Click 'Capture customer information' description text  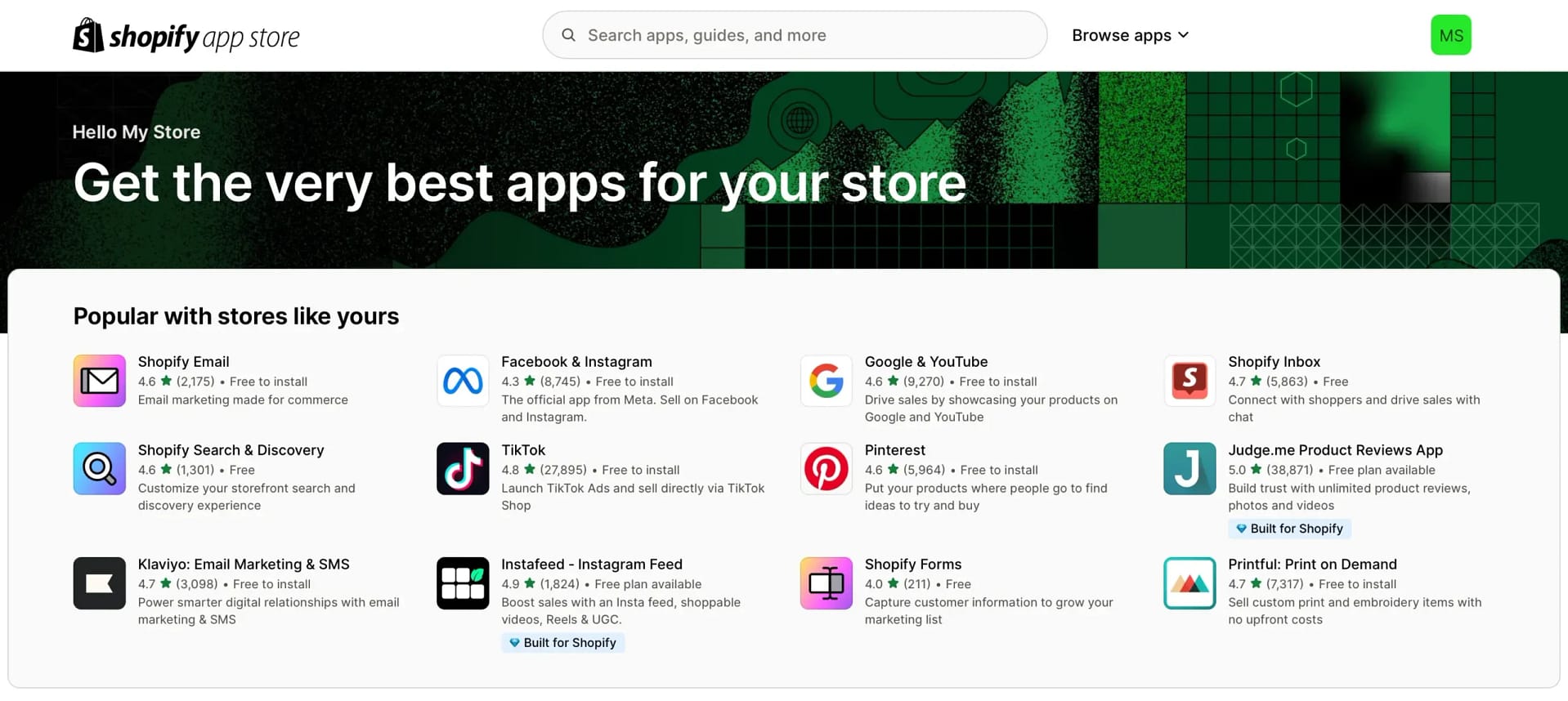[x=988, y=611]
